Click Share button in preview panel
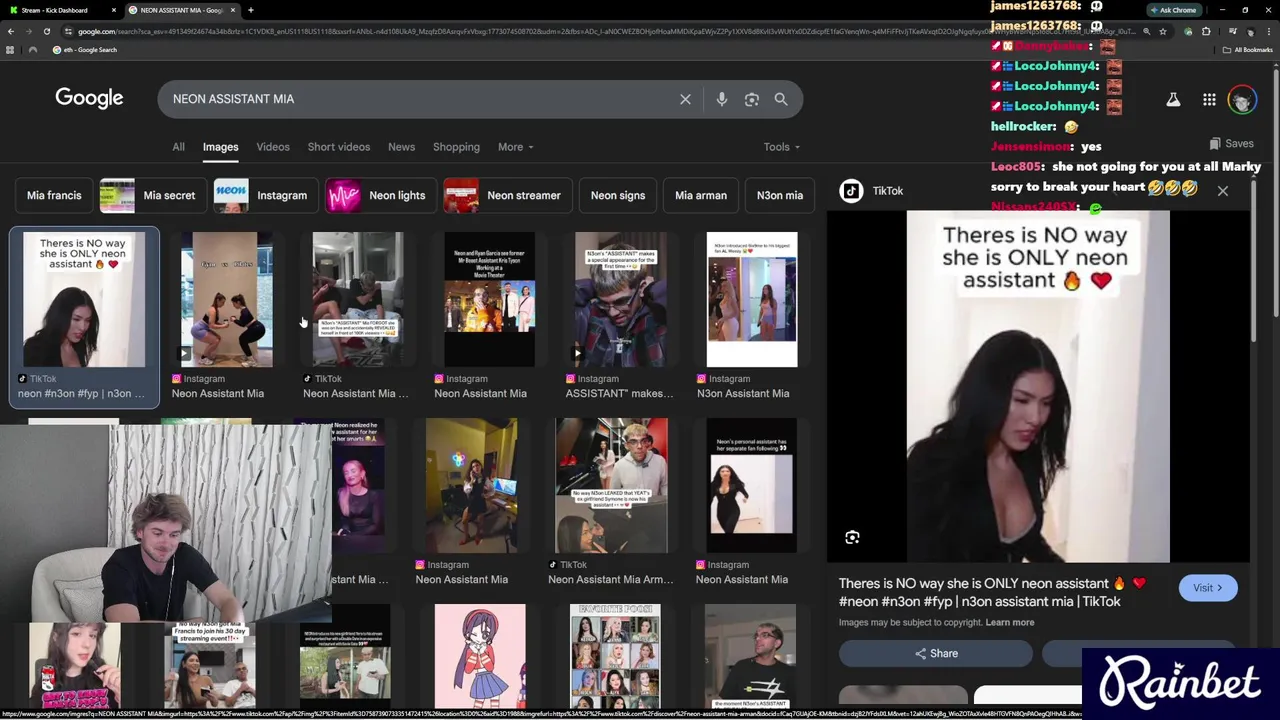Image resolution: width=1280 pixels, height=720 pixels. [936, 653]
